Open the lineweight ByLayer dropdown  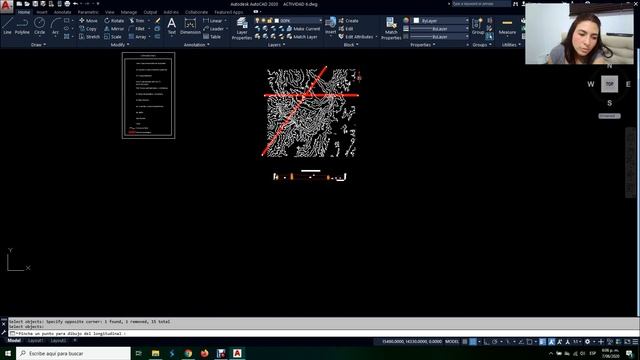point(440,29)
